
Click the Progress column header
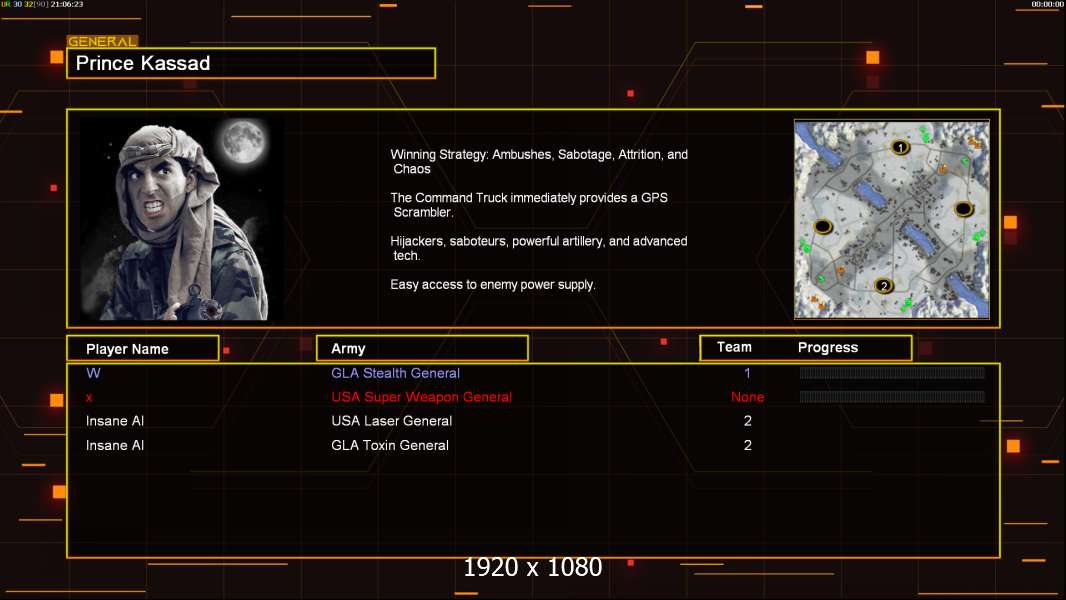[x=828, y=347]
